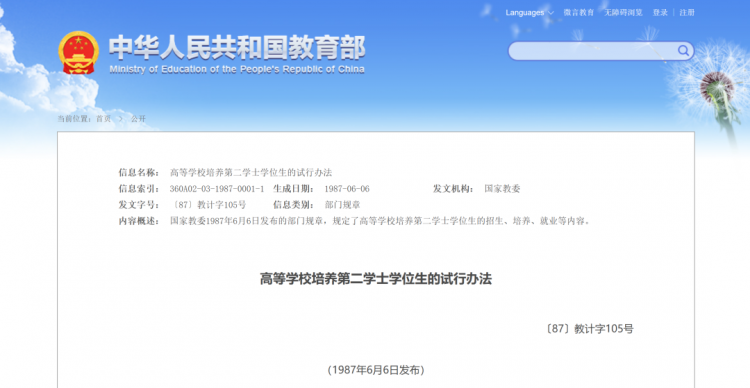The height and width of the screenshot is (388, 750).
Task: Select 公开 in the breadcrumb trail
Action: click(x=138, y=119)
